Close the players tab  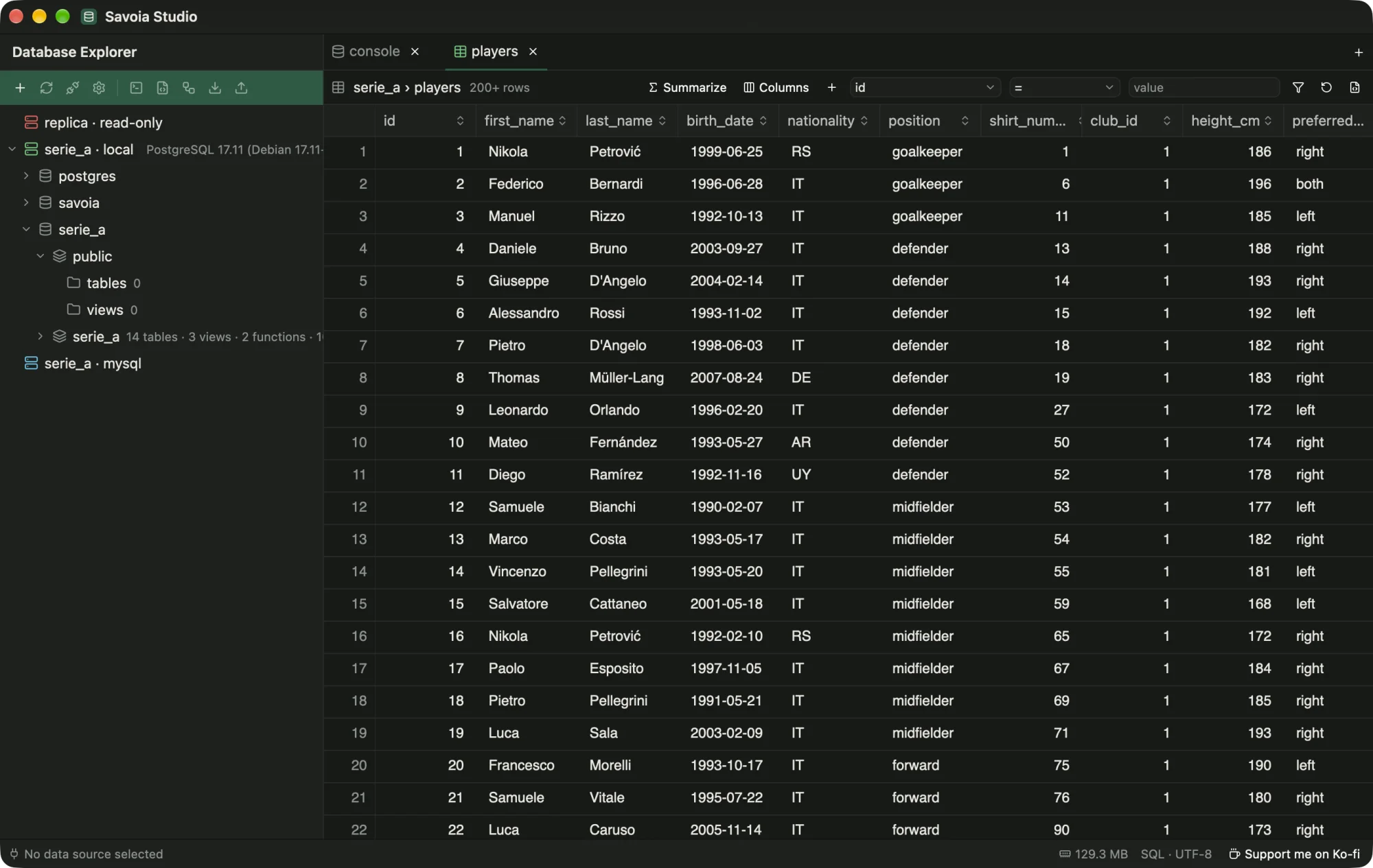[533, 51]
